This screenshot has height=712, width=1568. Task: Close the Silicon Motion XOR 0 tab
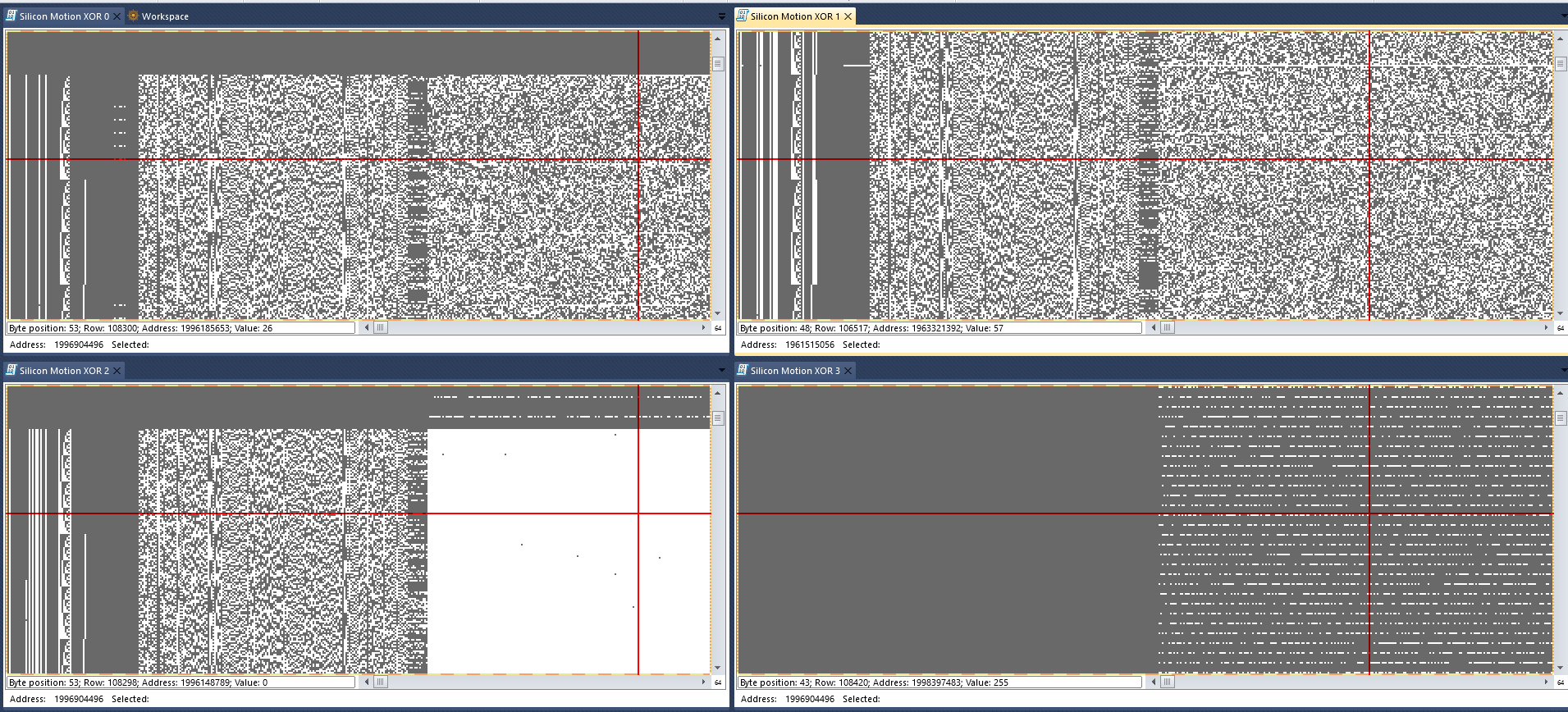tap(117, 16)
